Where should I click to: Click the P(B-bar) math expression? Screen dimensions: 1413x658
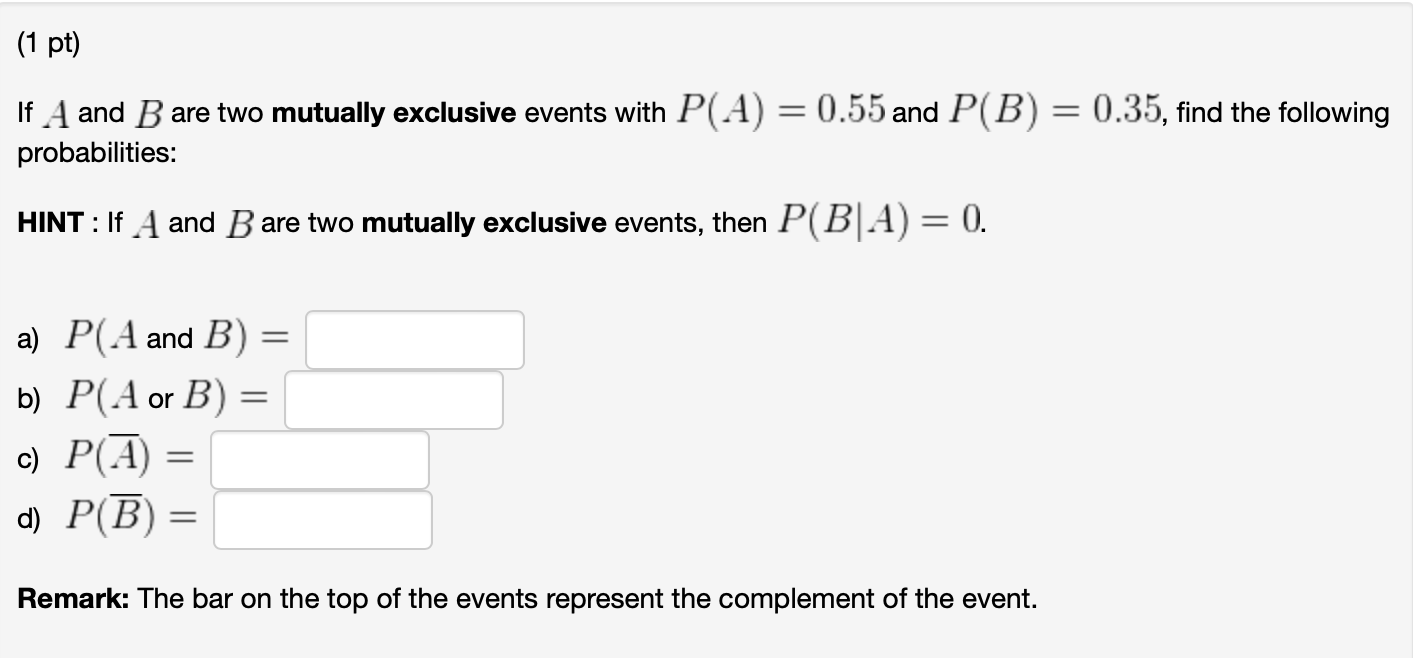(131, 515)
